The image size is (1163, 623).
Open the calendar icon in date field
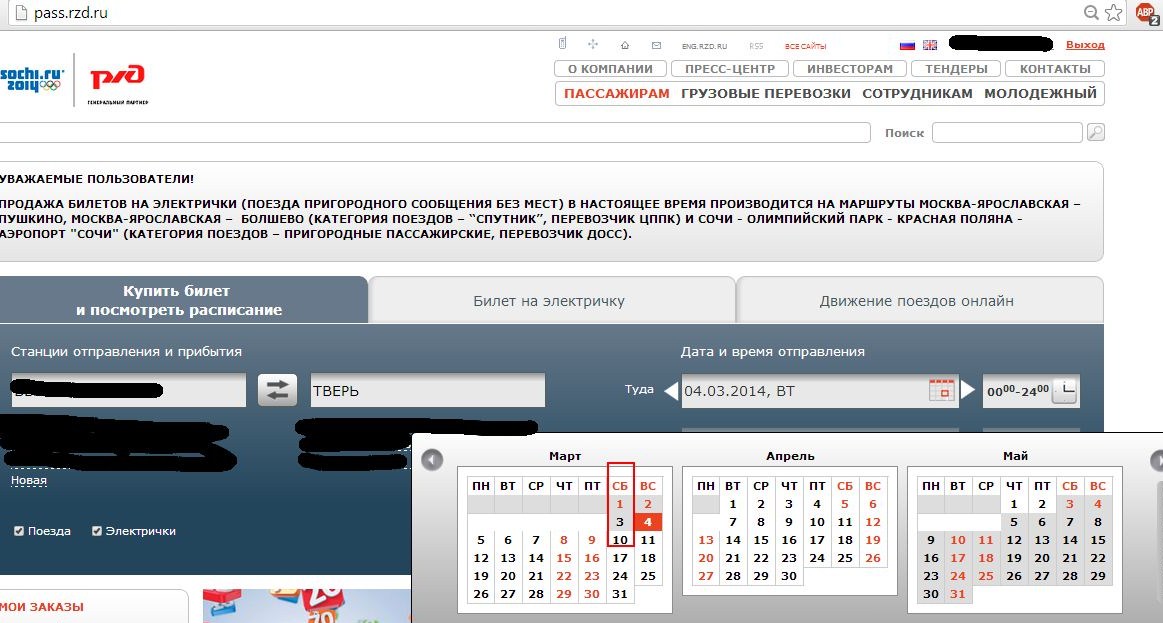pyautogui.click(x=941, y=390)
